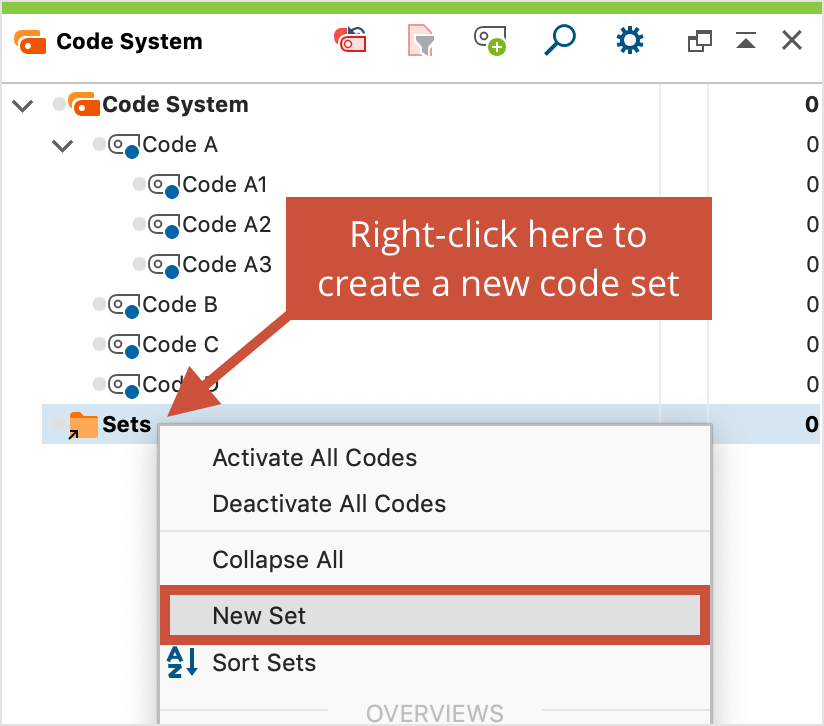Click the frequency count of Code A

812,144
